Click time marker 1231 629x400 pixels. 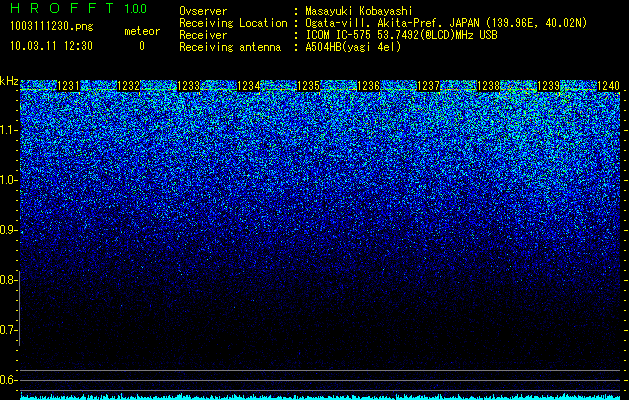coord(69,85)
